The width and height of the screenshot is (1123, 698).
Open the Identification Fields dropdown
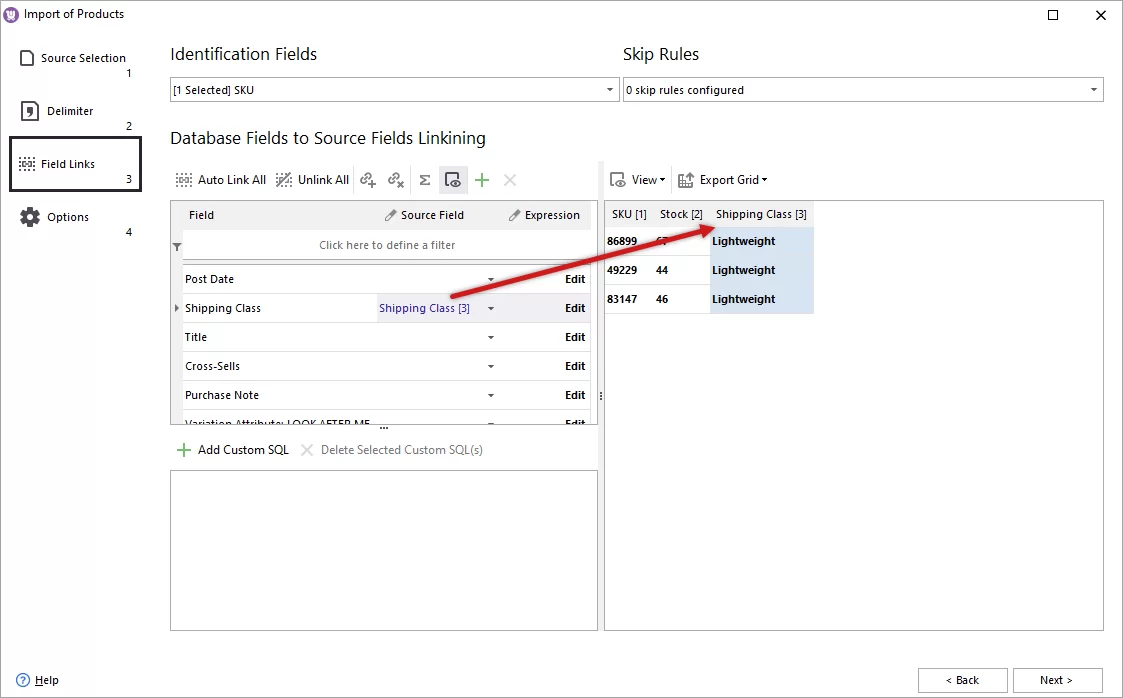pos(609,89)
